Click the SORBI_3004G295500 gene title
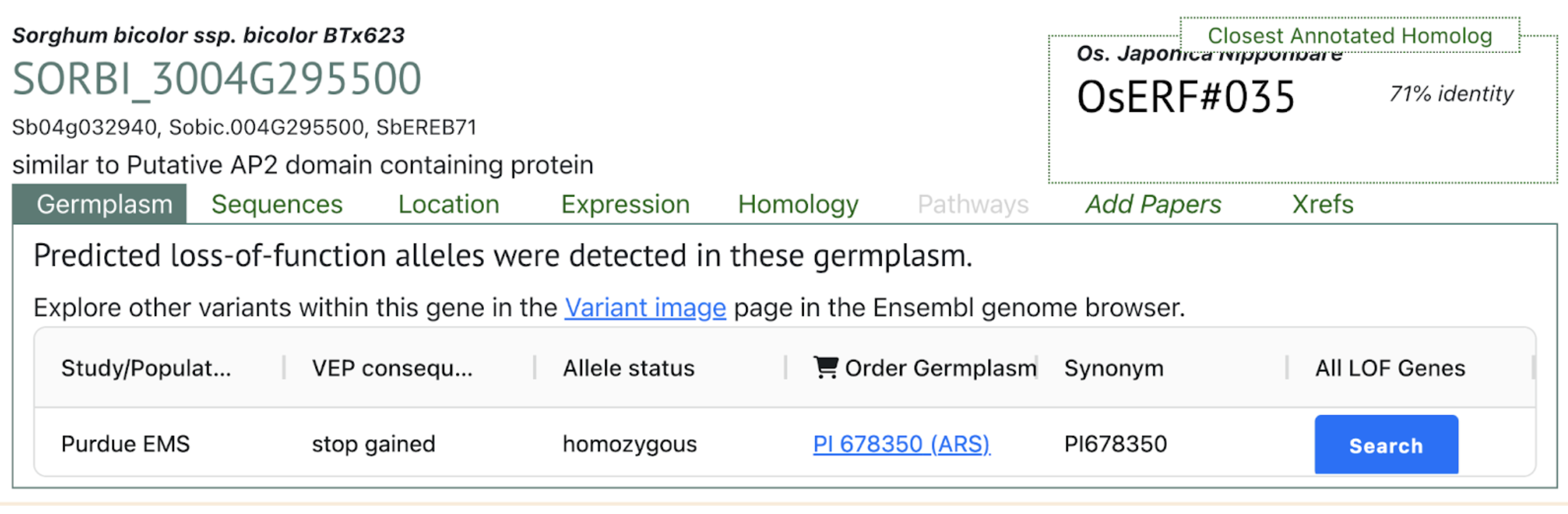This screenshot has height=514, width=1568. 217,80
